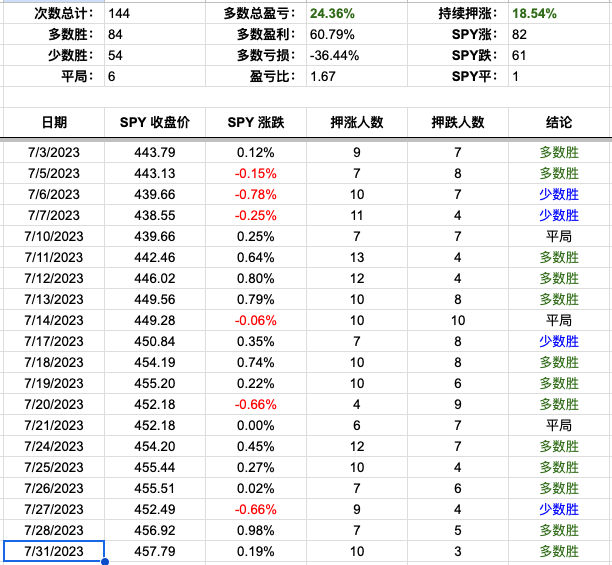Click the SPY 涨跌 column header
Viewport: 612px width, 565px height.
tap(256, 123)
